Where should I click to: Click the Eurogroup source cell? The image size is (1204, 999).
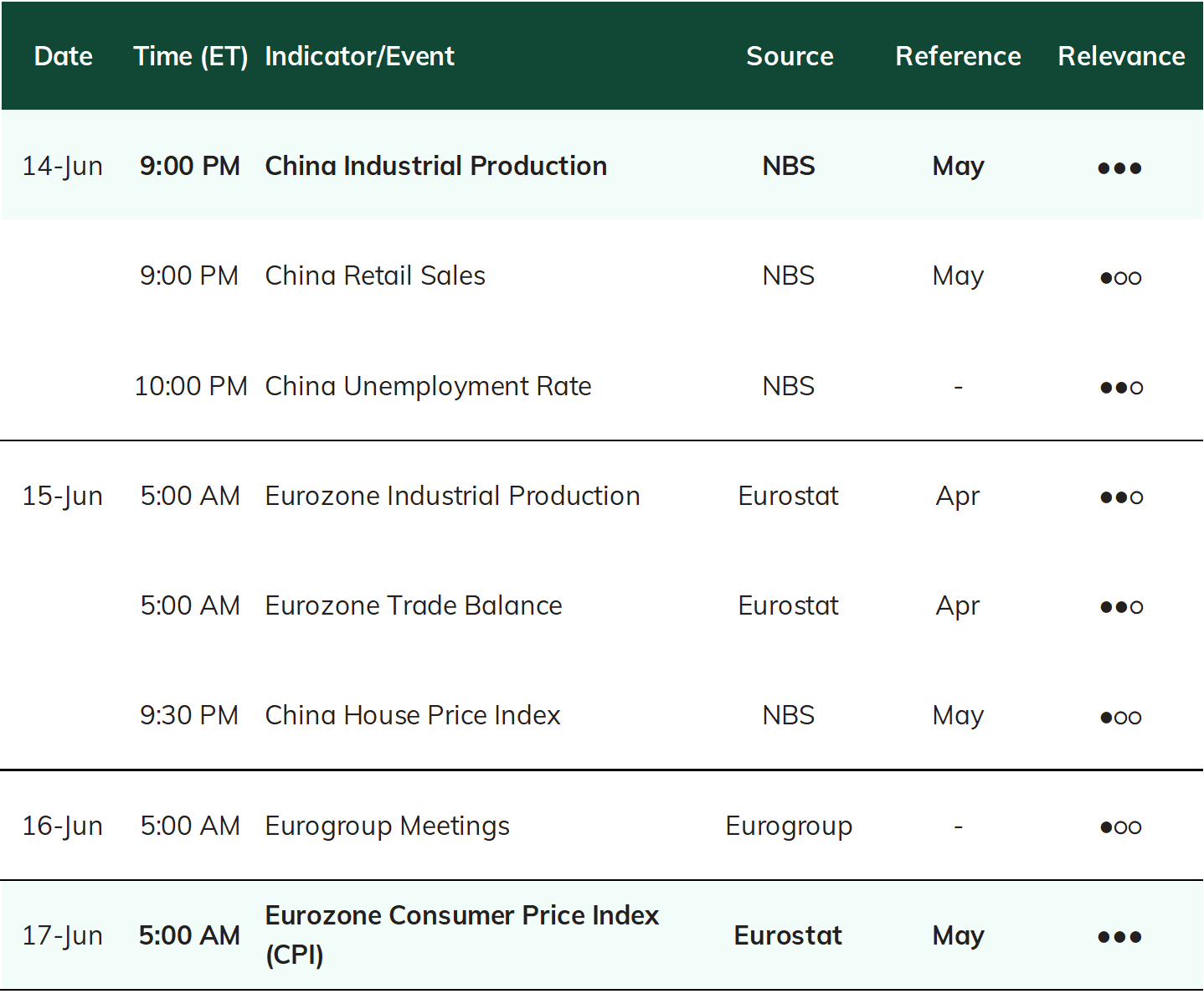(789, 826)
